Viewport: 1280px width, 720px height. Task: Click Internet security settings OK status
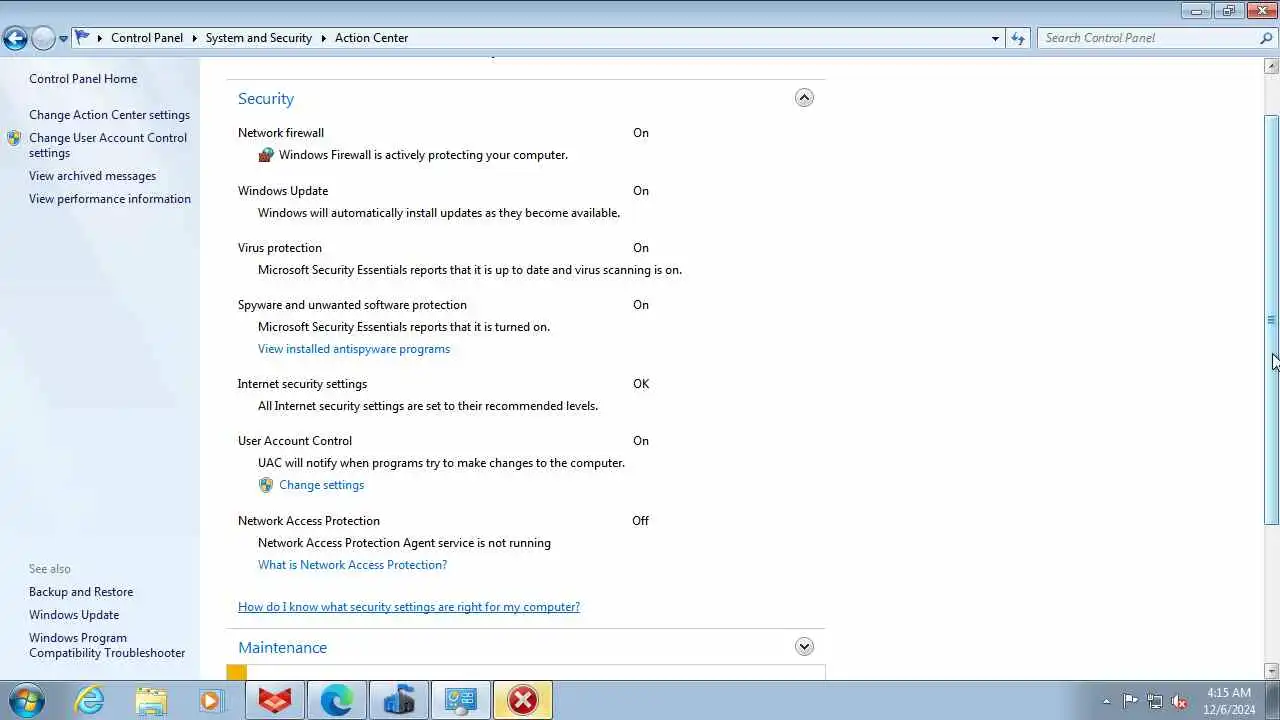coord(641,384)
